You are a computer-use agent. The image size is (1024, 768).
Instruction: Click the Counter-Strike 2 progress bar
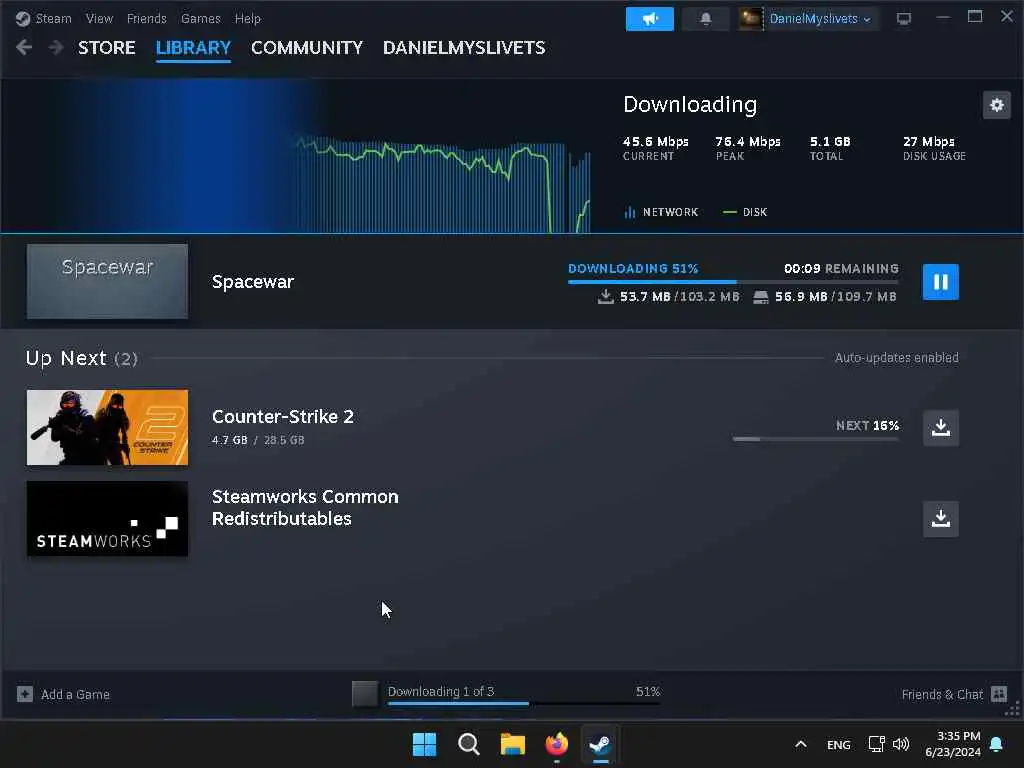tap(816, 439)
